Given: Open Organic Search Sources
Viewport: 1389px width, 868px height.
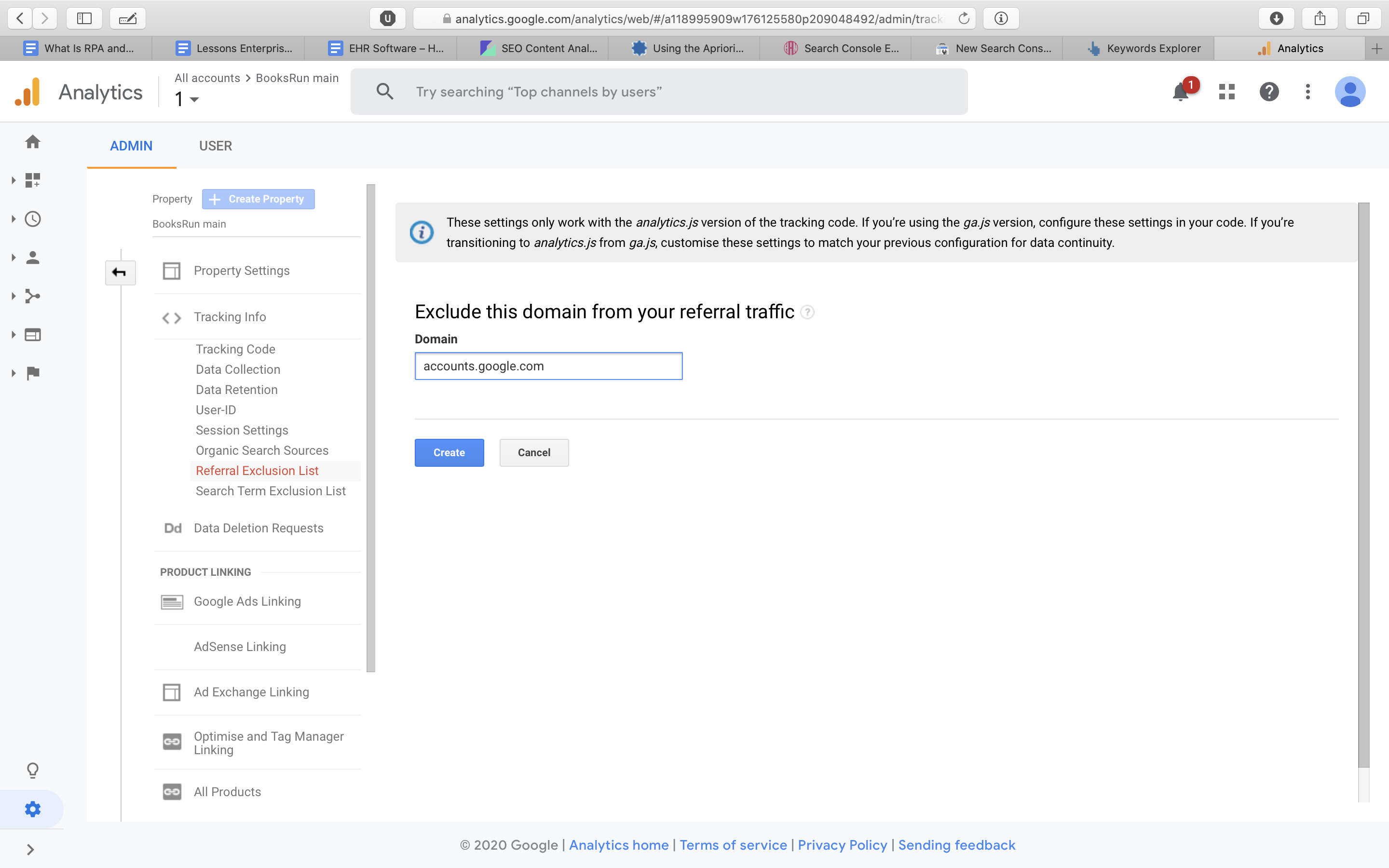Looking at the screenshot, I should (262, 450).
